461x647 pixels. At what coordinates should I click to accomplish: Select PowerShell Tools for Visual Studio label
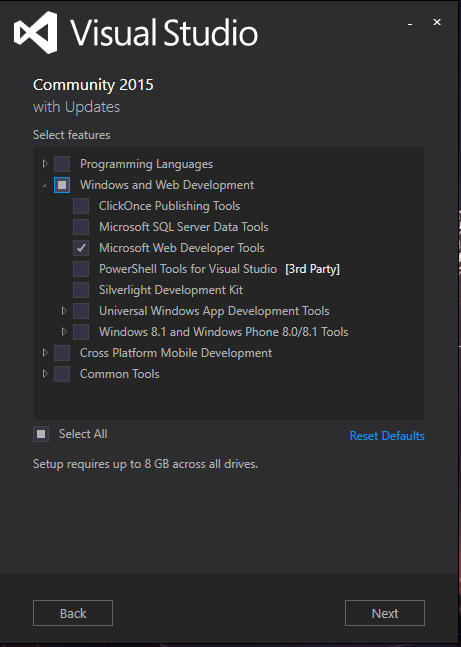[x=188, y=269]
